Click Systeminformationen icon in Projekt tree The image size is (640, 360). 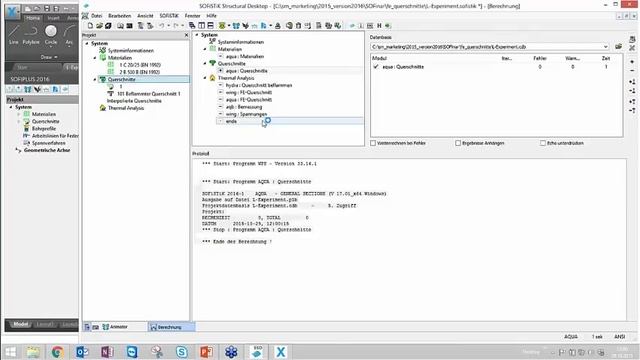(103, 50)
